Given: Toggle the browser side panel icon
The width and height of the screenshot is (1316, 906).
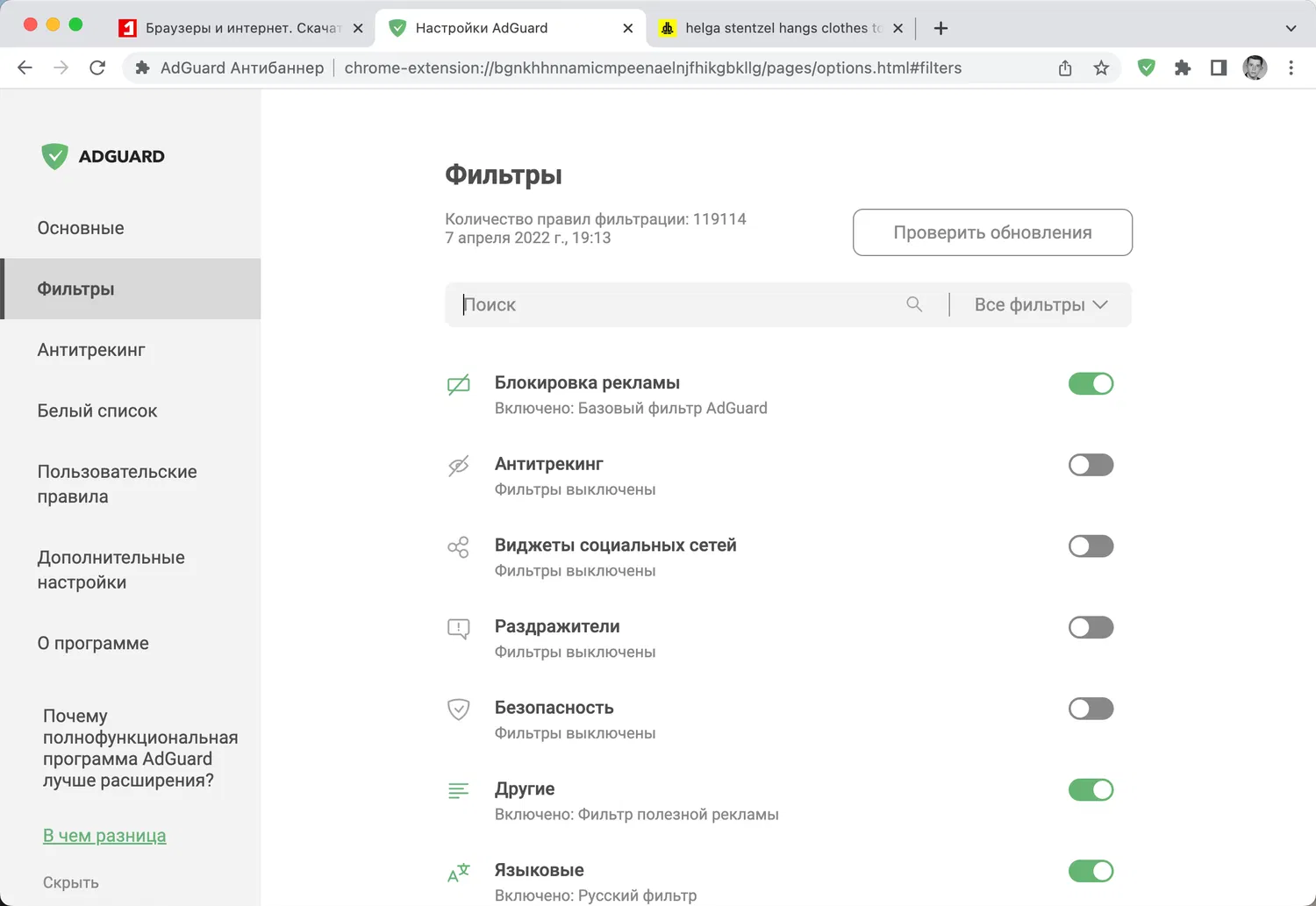Looking at the screenshot, I should (x=1219, y=68).
